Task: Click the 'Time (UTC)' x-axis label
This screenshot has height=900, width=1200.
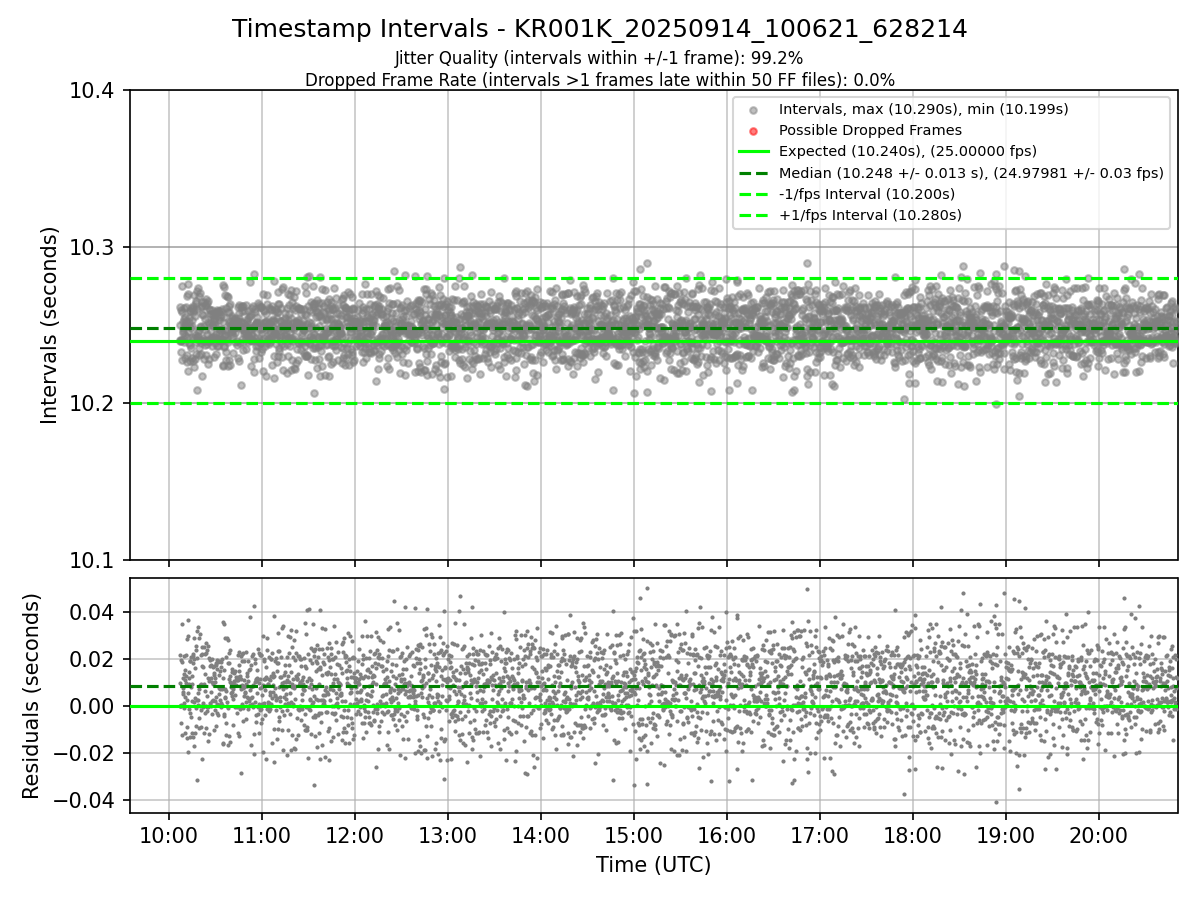Action: (653, 865)
